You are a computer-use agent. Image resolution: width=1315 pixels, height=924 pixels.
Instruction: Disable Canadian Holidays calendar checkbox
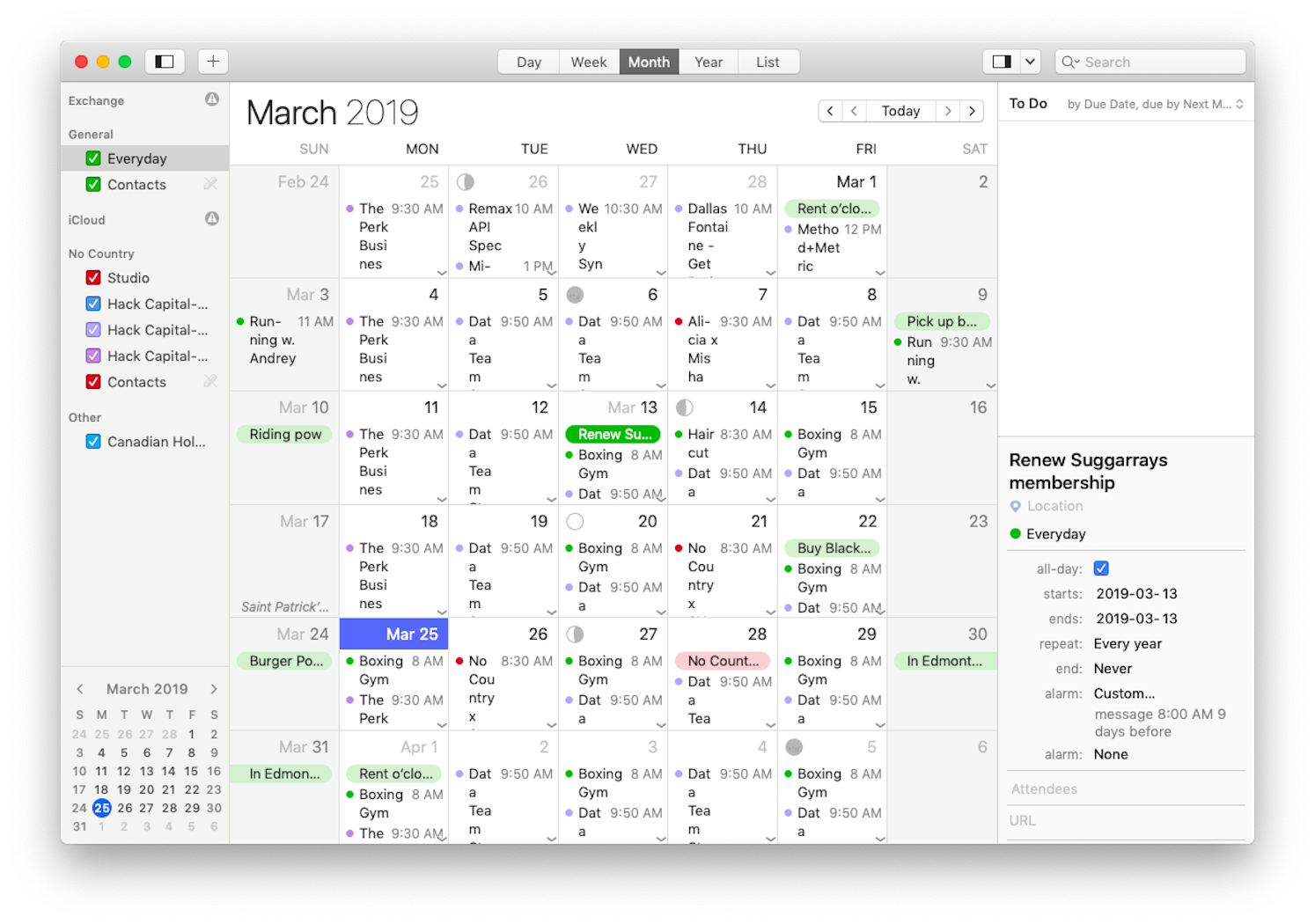click(93, 442)
